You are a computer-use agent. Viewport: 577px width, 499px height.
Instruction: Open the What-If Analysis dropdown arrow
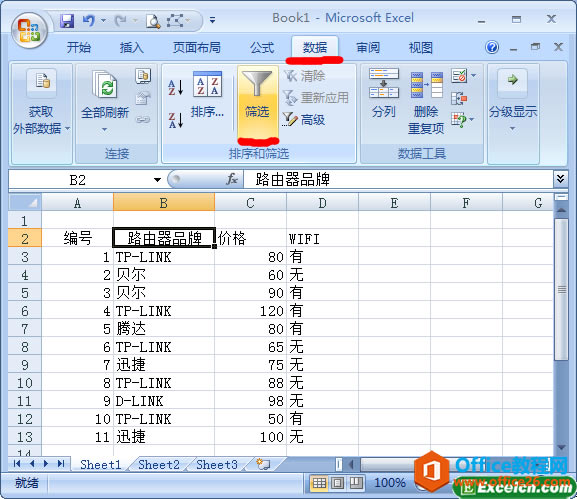[x=472, y=119]
